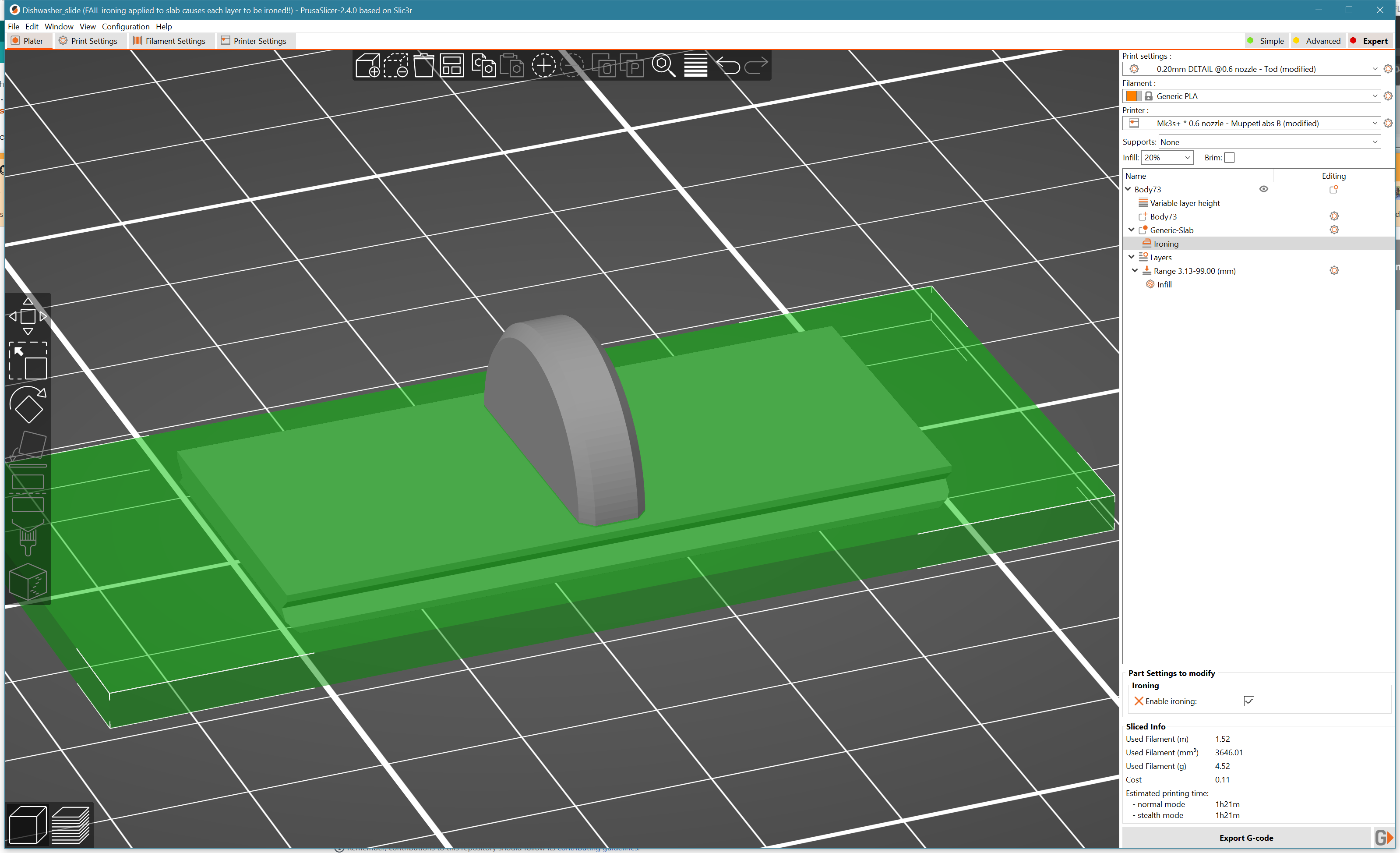Click the orange filament color swatch

point(1132,96)
